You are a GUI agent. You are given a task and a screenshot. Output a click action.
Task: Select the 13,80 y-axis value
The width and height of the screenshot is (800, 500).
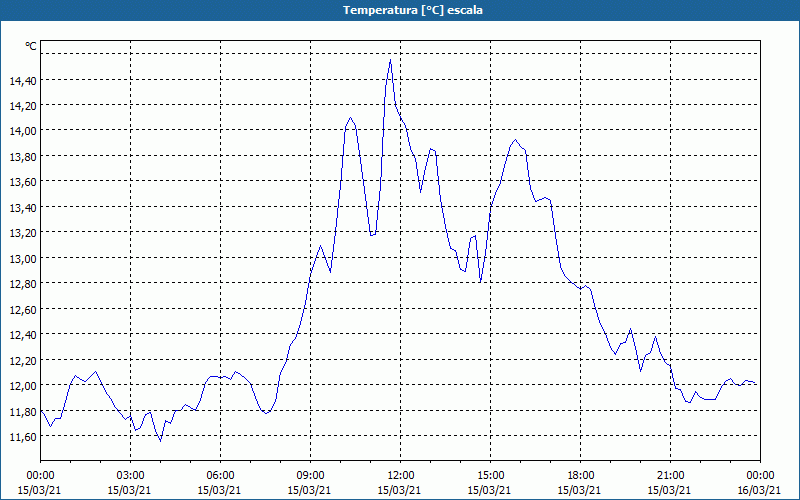23,157
